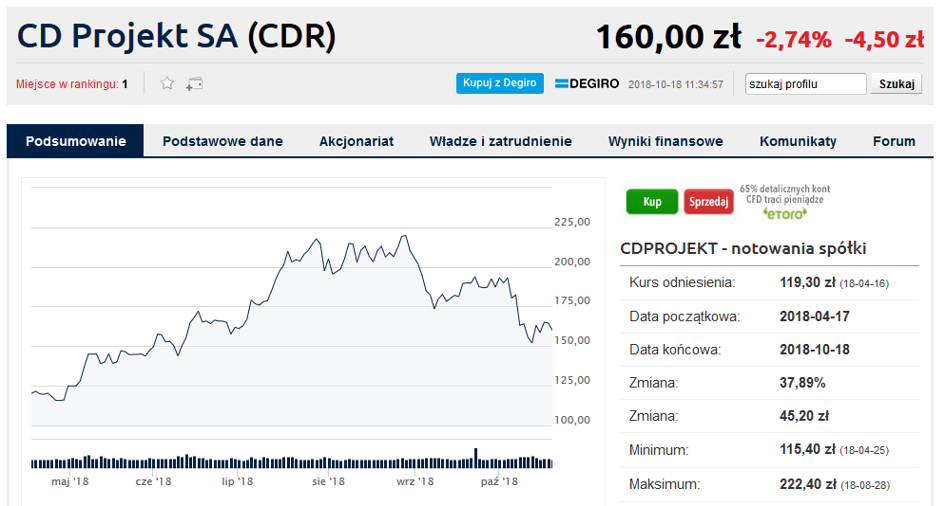Click Kupuj z Degiro button
The width and height of the screenshot is (945, 506).
tap(500, 83)
